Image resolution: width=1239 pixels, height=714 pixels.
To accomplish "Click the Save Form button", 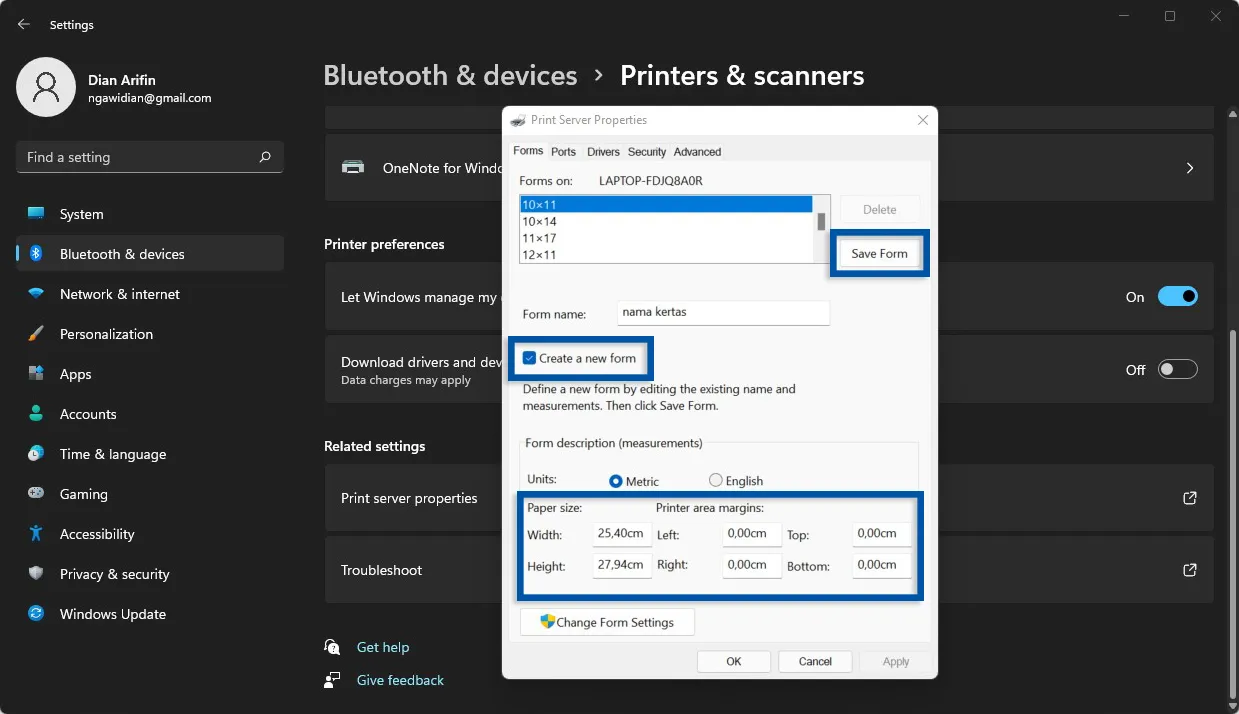I will [x=879, y=253].
